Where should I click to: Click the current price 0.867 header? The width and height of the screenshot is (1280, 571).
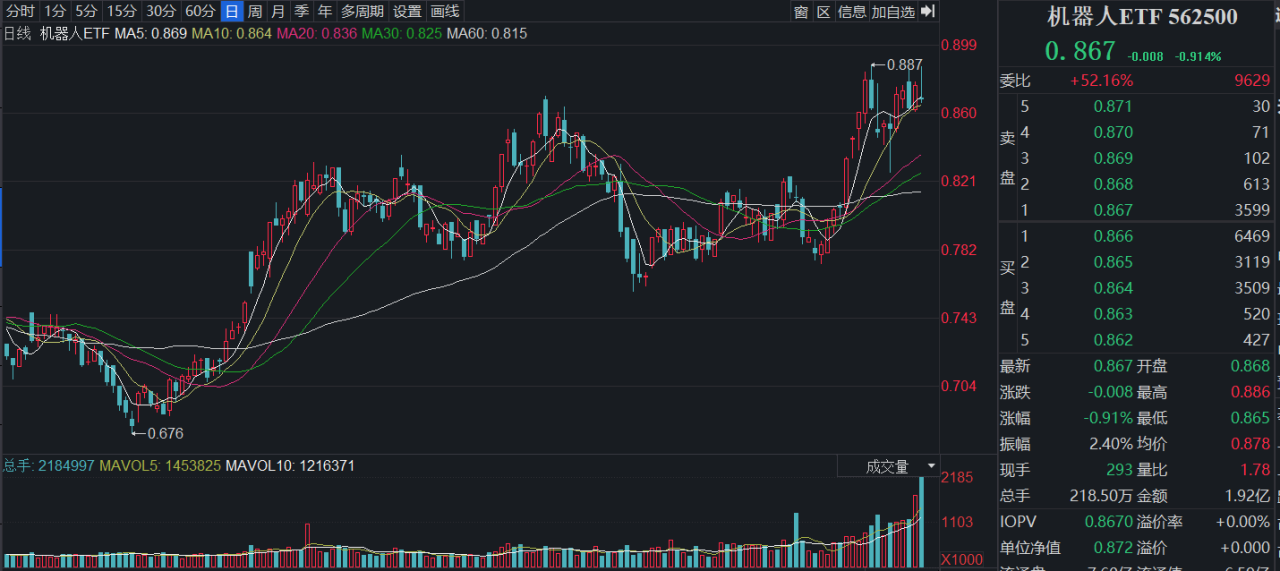(1080, 50)
